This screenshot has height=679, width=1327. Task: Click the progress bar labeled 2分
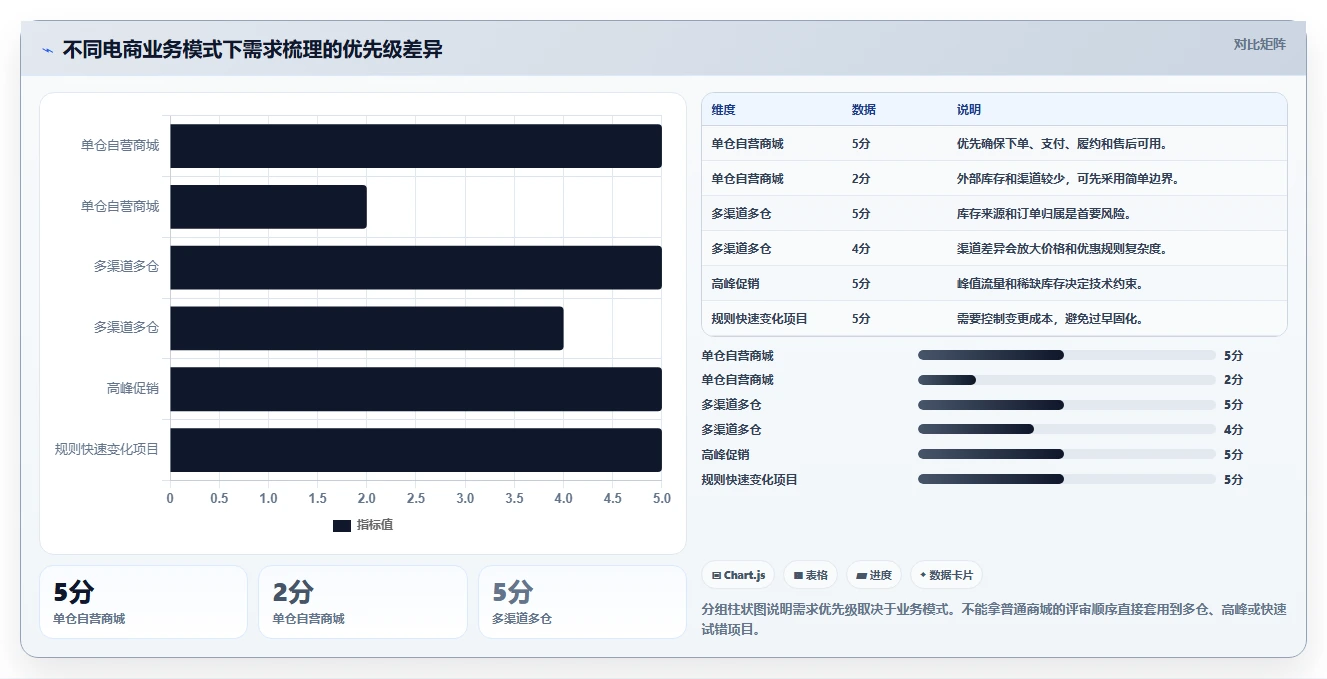pyautogui.click(x=1067, y=380)
